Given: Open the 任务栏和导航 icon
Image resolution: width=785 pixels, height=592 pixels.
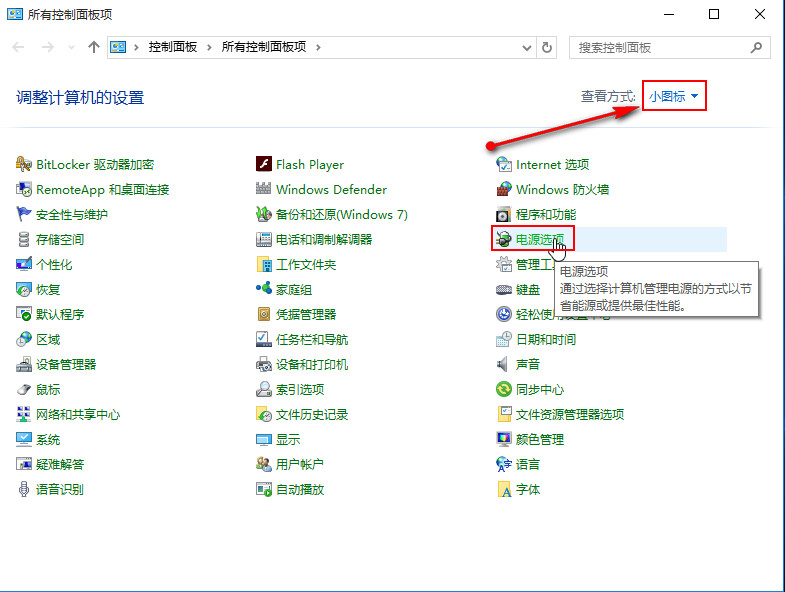Looking at the screenshot, I should (264, 340).
